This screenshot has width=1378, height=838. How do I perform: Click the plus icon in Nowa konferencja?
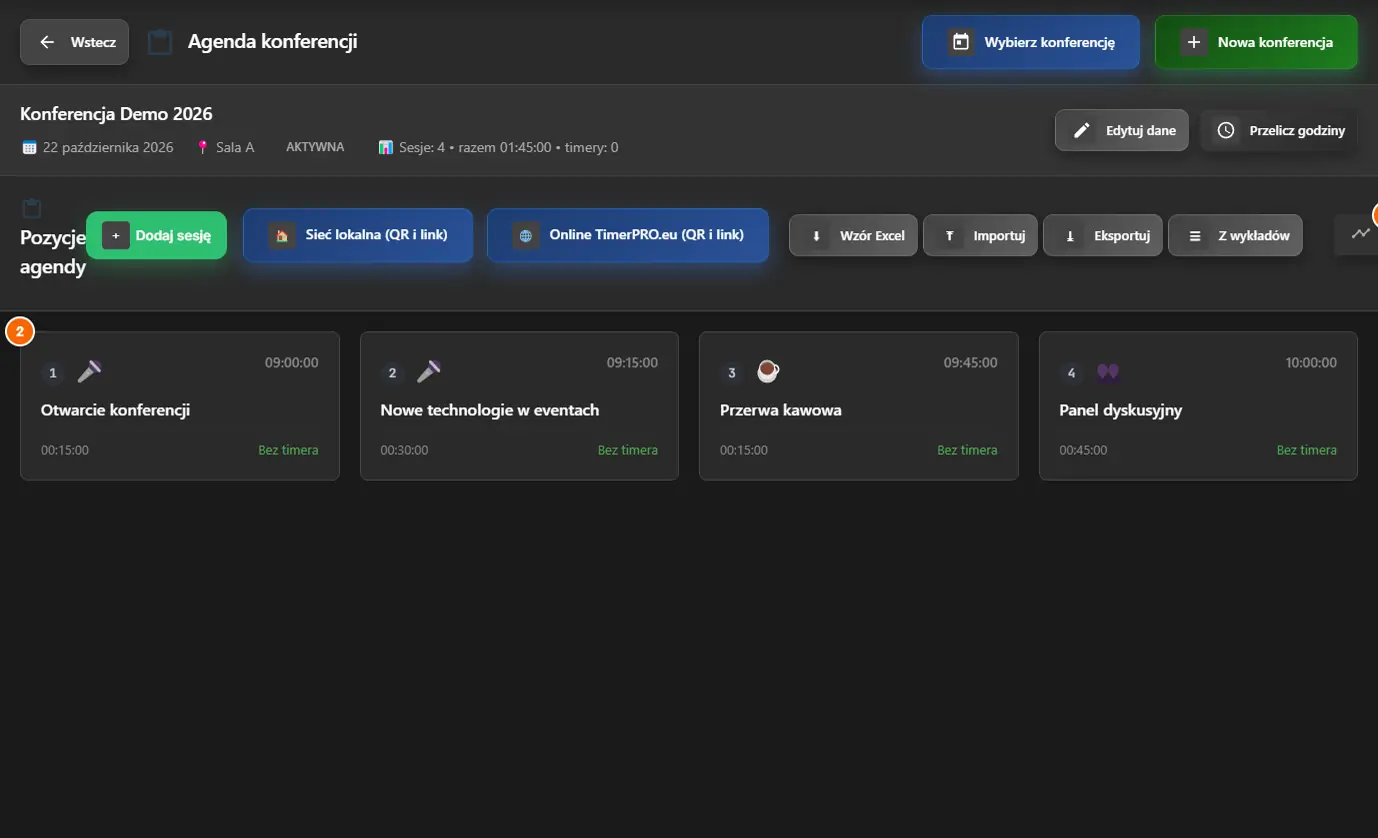[x=1193, y=42]
